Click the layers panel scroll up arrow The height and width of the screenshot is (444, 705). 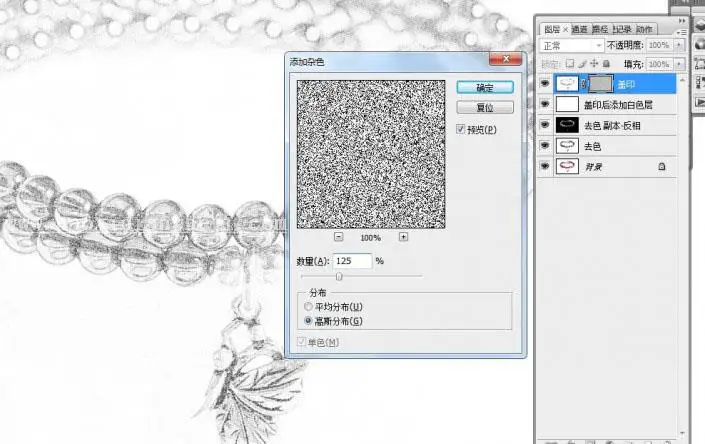coord(683,80)
